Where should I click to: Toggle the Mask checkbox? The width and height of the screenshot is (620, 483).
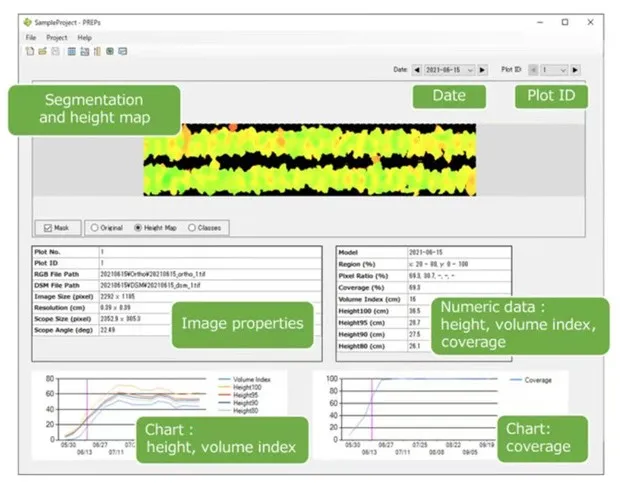tap(48, 228)
